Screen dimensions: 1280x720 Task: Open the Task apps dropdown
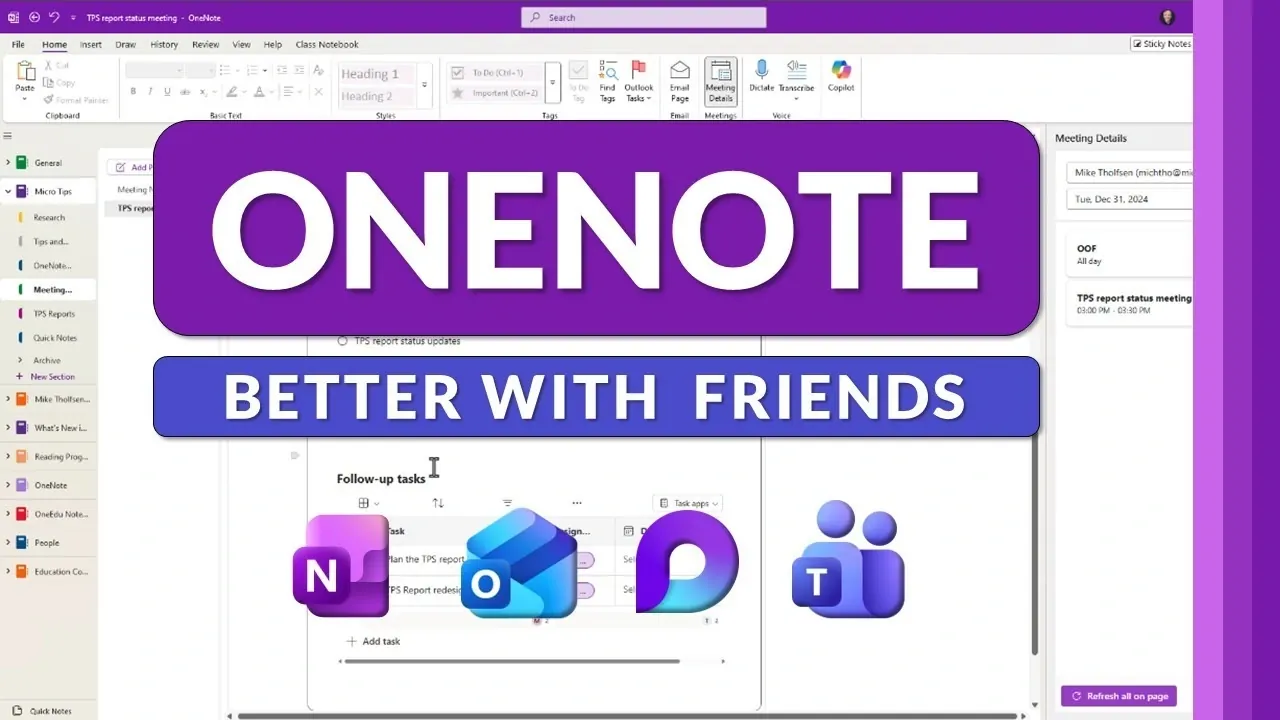(688, 504)
